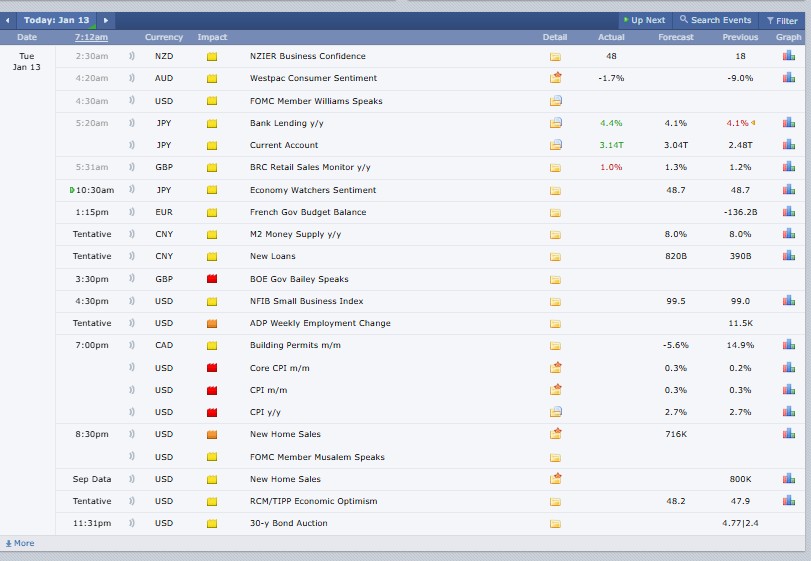The width and height of the screenshot is (811, 561).
Task: Toggle alert speaker for NFIB Small Business Index
Action: click(132, 301)
